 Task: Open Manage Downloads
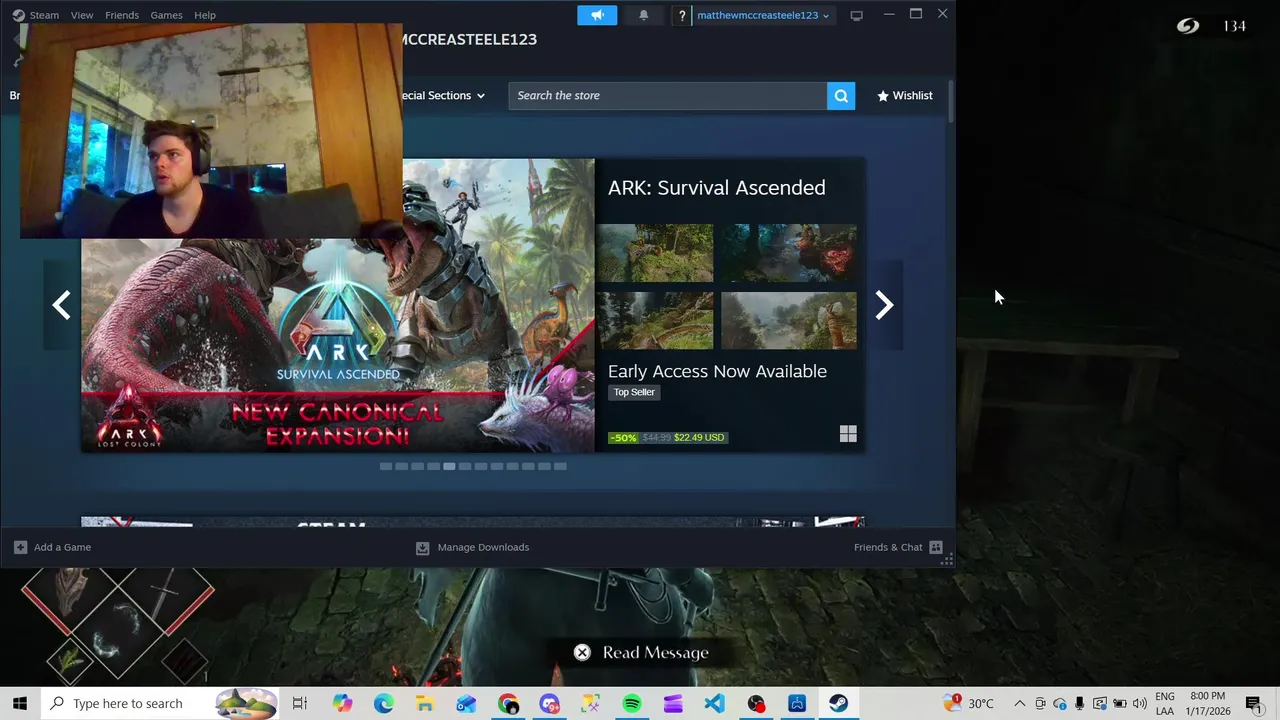[472, 547]
